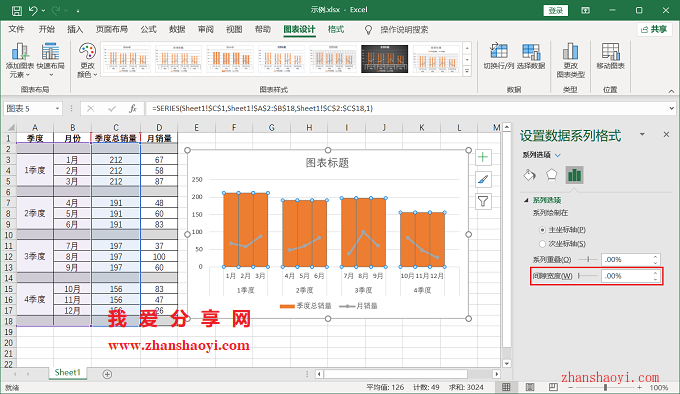
Task: Open the Name Box dropdown arrow
Action: pos(57,108)
